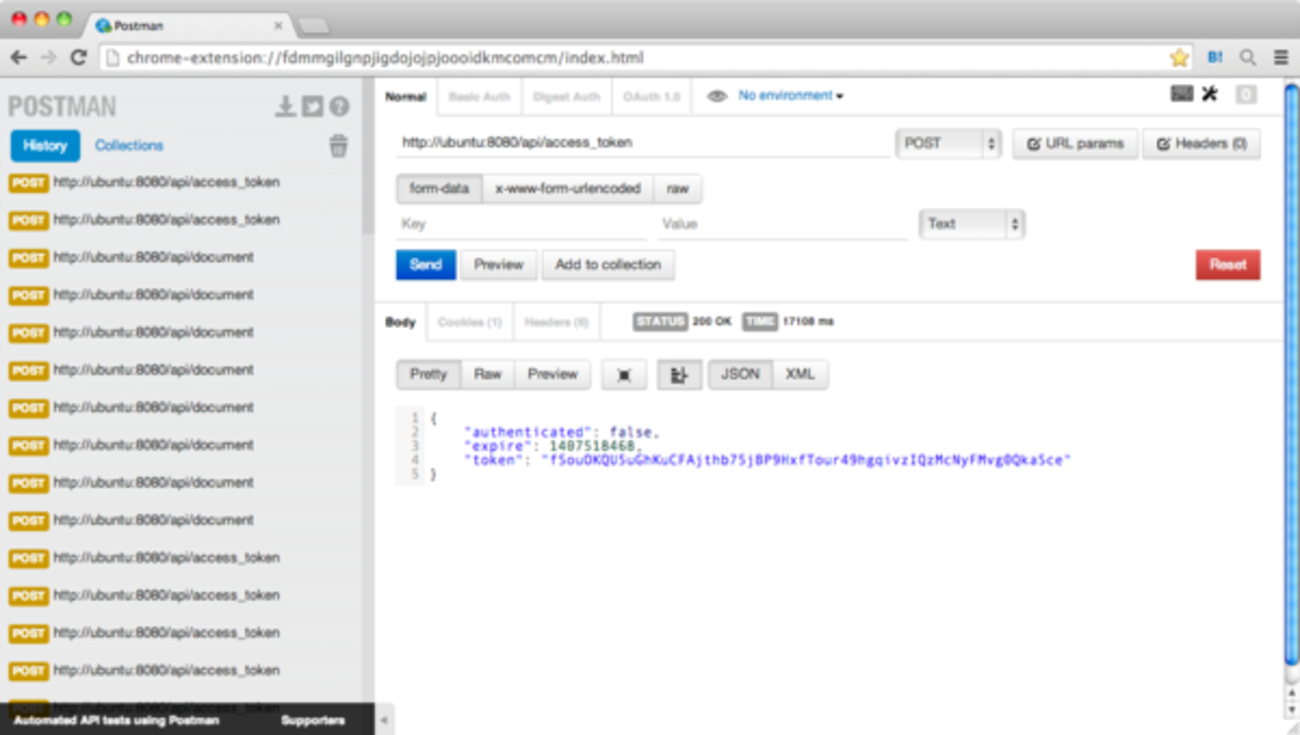Screen dimensions: 1300x735
Task: Select Preview response view
Action: coord(553,375)
